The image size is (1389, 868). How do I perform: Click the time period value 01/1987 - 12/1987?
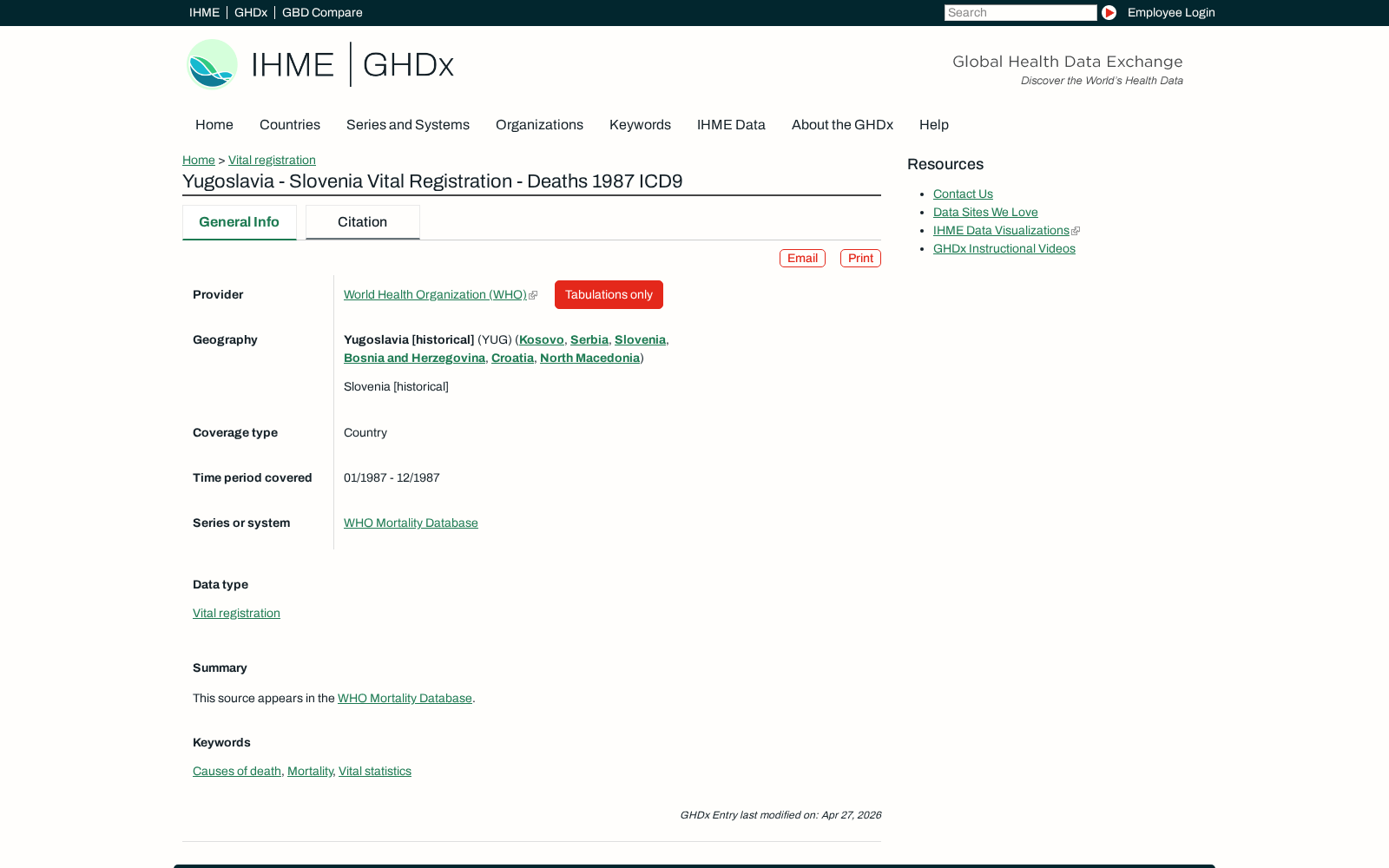click(x=392, y=478)
